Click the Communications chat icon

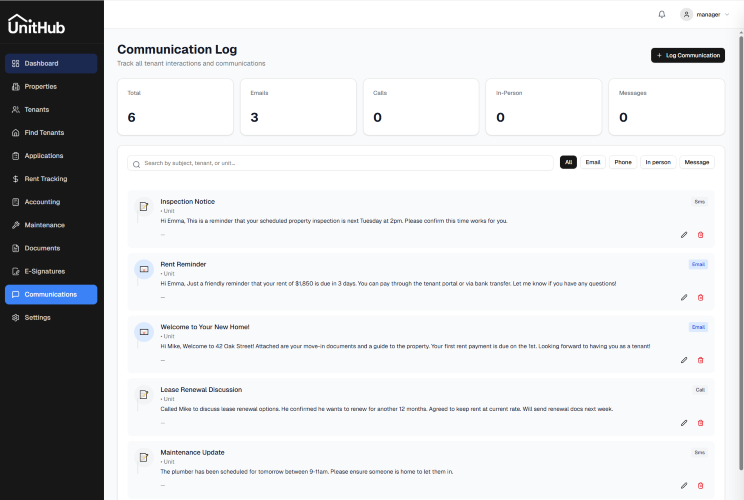click(x=16, y=294)
